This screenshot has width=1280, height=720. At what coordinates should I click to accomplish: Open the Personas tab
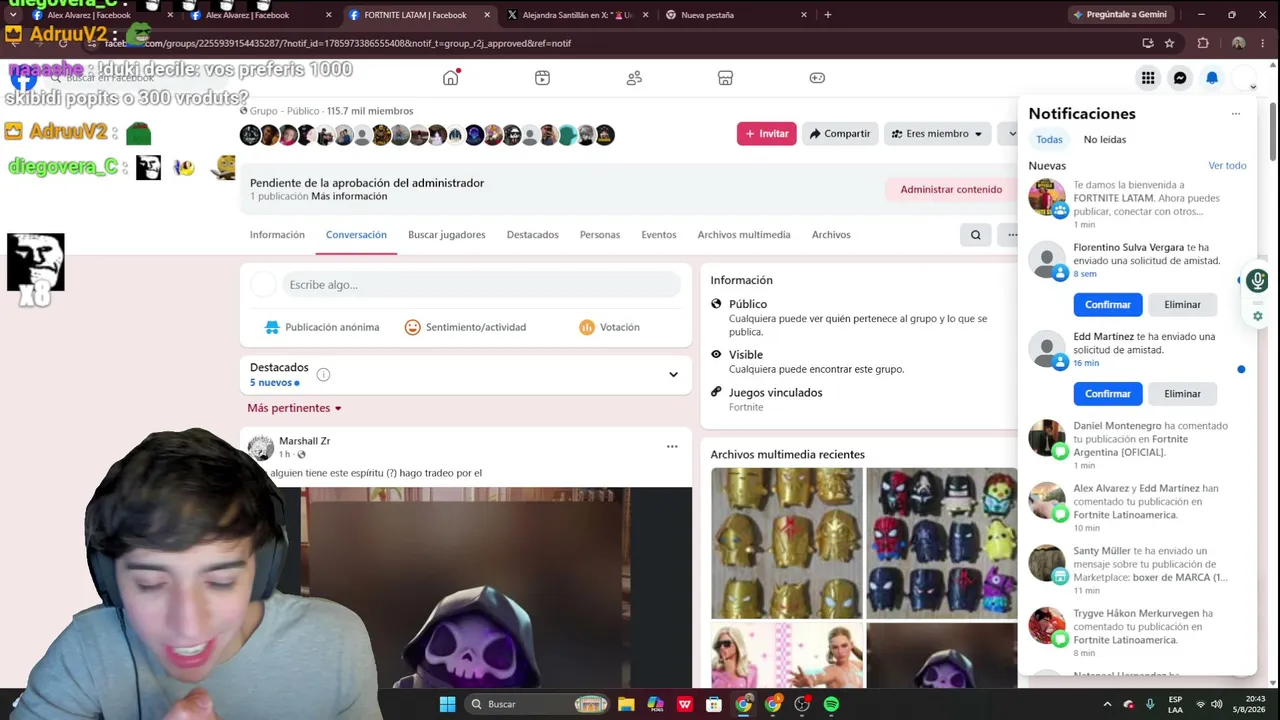(x=600, y=235)
